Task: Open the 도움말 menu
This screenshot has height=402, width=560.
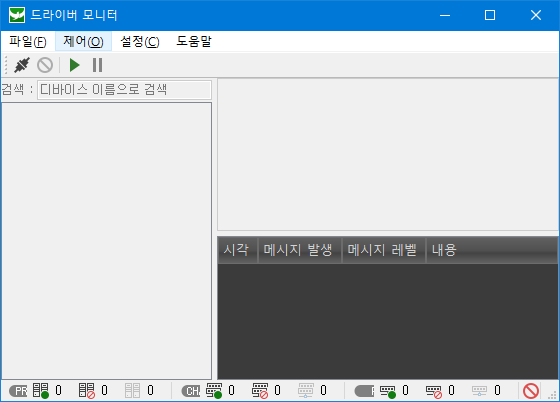Action: [194, 41]
